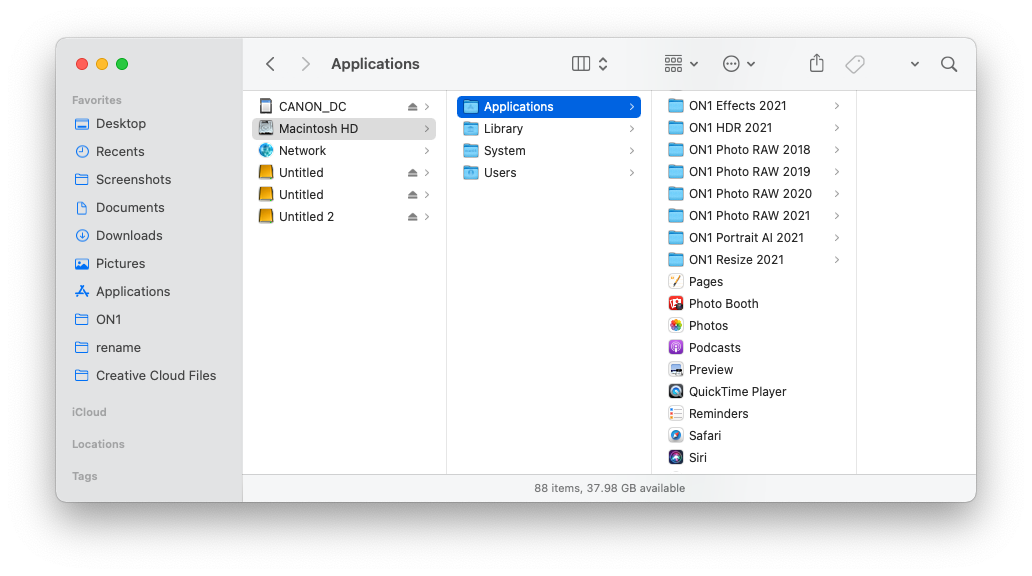Click the Search magnifier icon

tap(949, 64)
